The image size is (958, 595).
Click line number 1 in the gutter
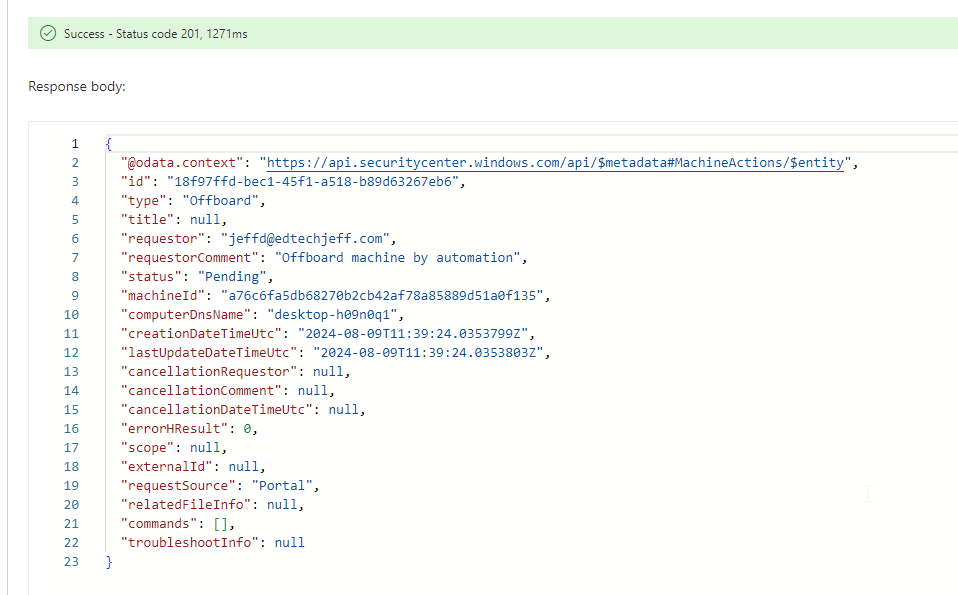[x=74, y=143]
